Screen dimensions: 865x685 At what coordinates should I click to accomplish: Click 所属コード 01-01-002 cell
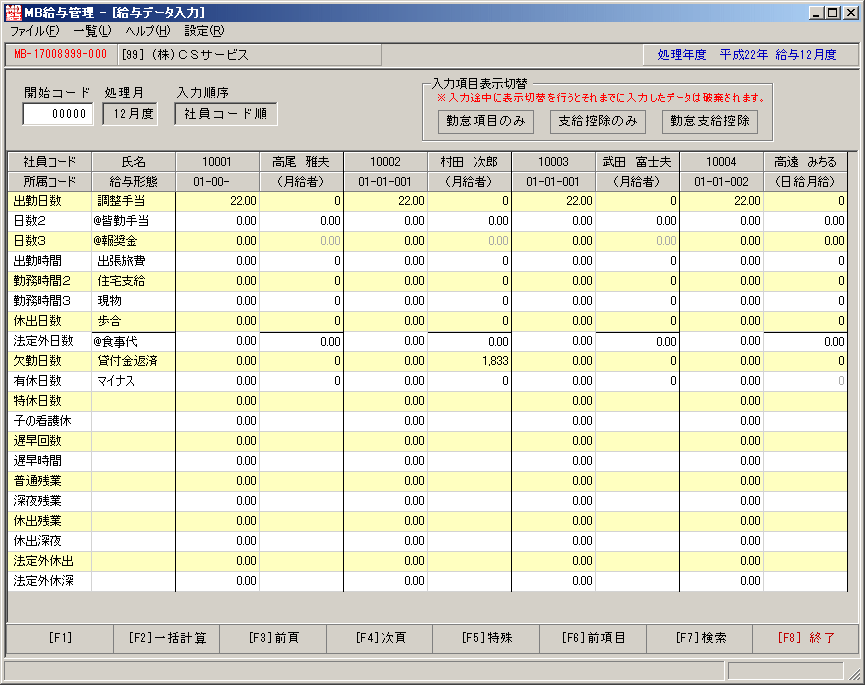[x=722, y=181]
